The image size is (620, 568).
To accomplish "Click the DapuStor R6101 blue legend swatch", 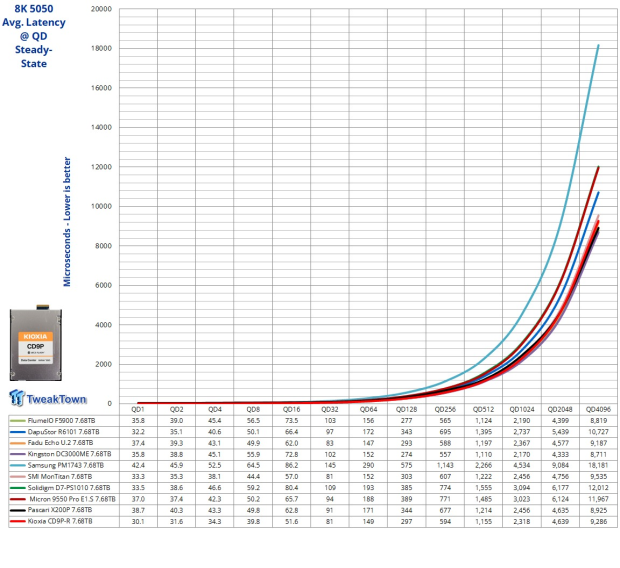I will pyautogui.click(x=18, y=432).
